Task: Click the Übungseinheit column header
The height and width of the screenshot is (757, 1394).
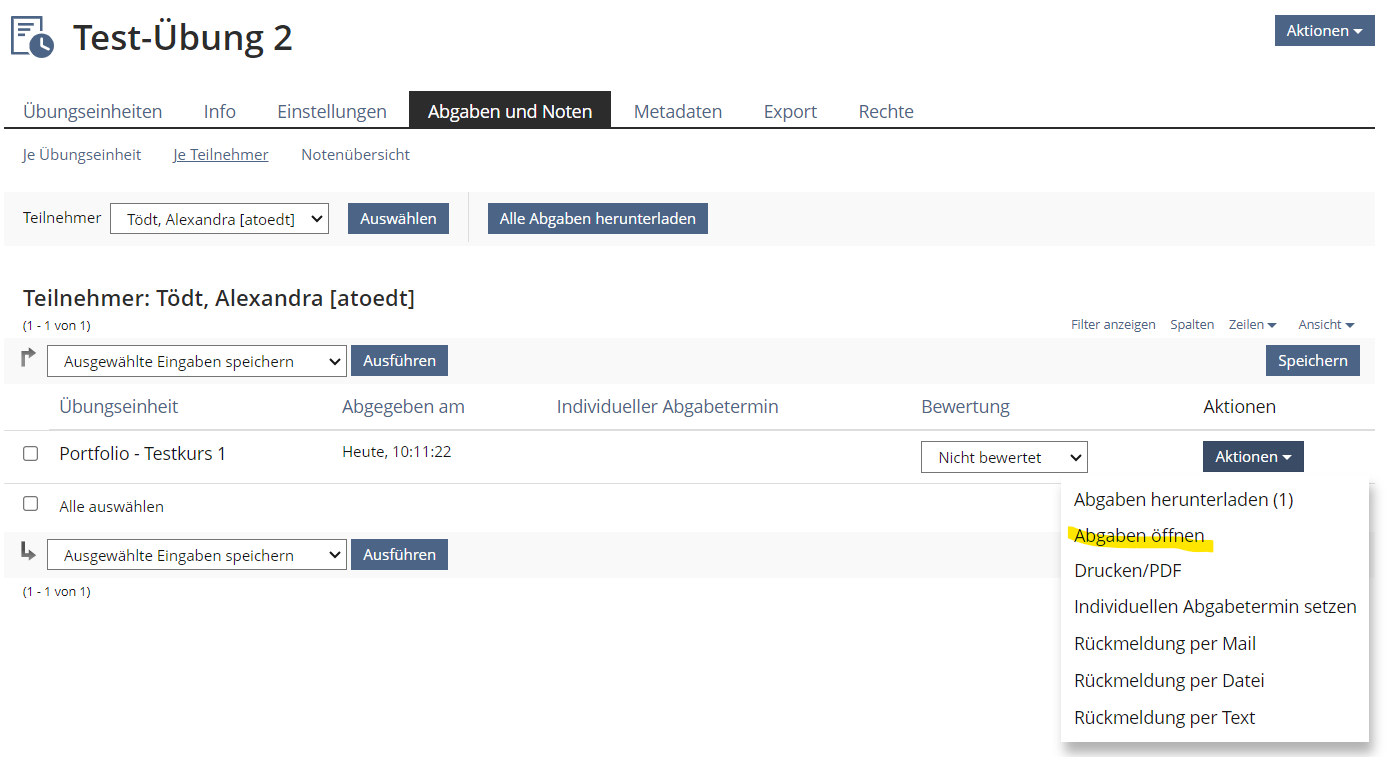Action: coord(118,407)
